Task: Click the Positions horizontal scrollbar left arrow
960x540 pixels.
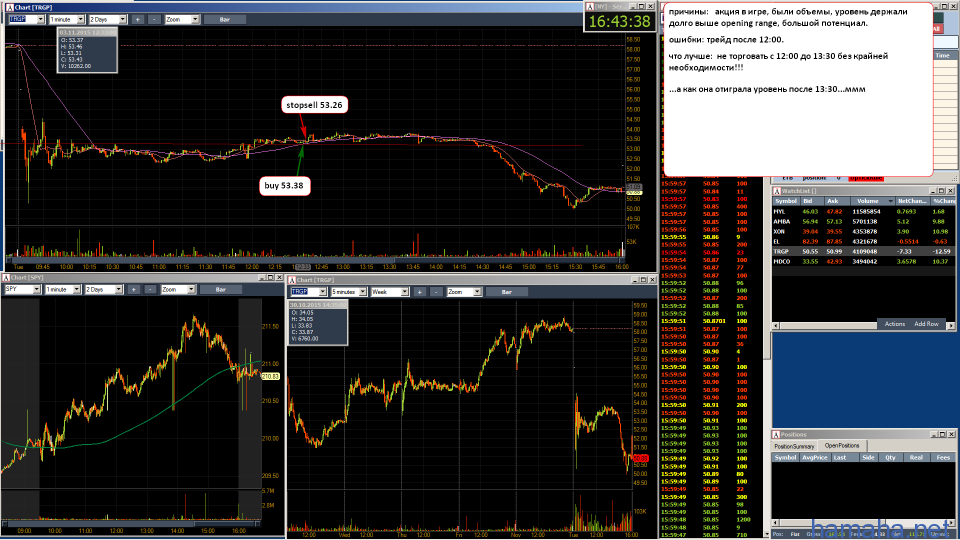Action: pos(776,523)
